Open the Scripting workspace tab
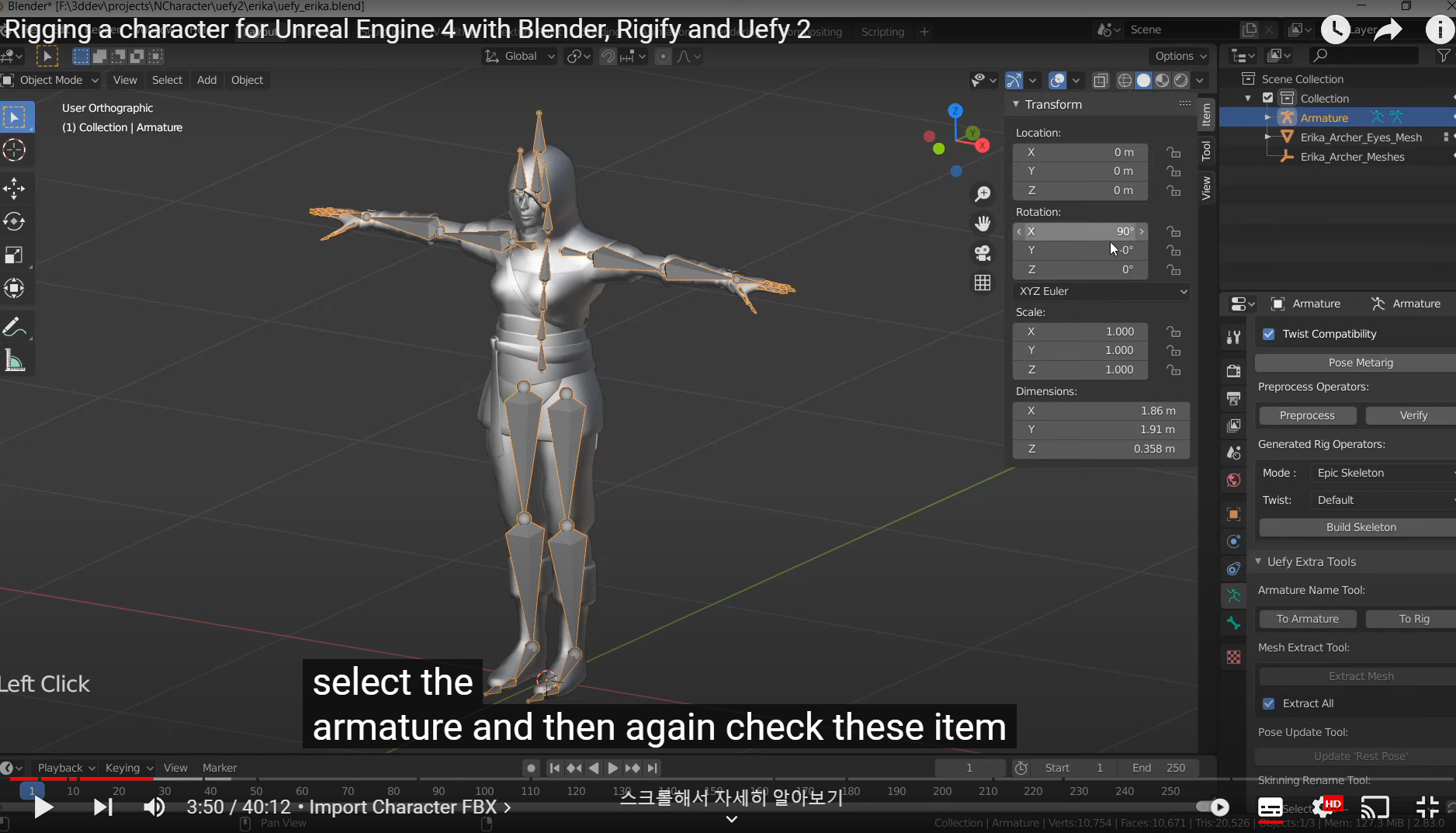The image size is (1456, 833). pos(882,32)
